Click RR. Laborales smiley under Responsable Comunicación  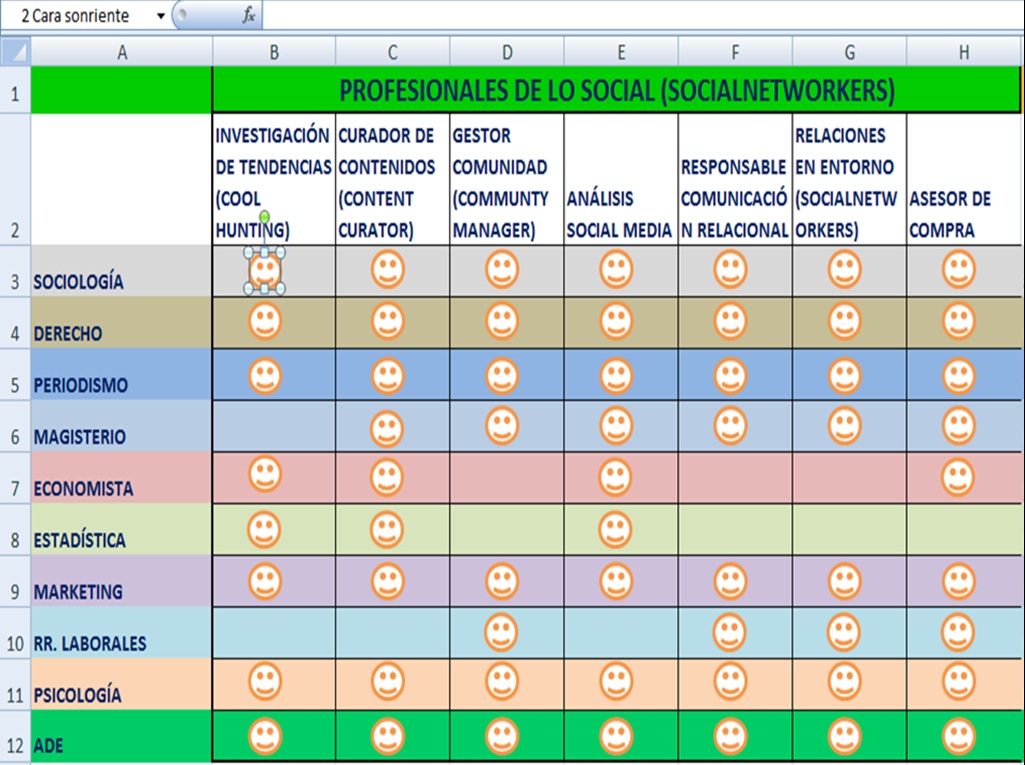coord(730,632)
